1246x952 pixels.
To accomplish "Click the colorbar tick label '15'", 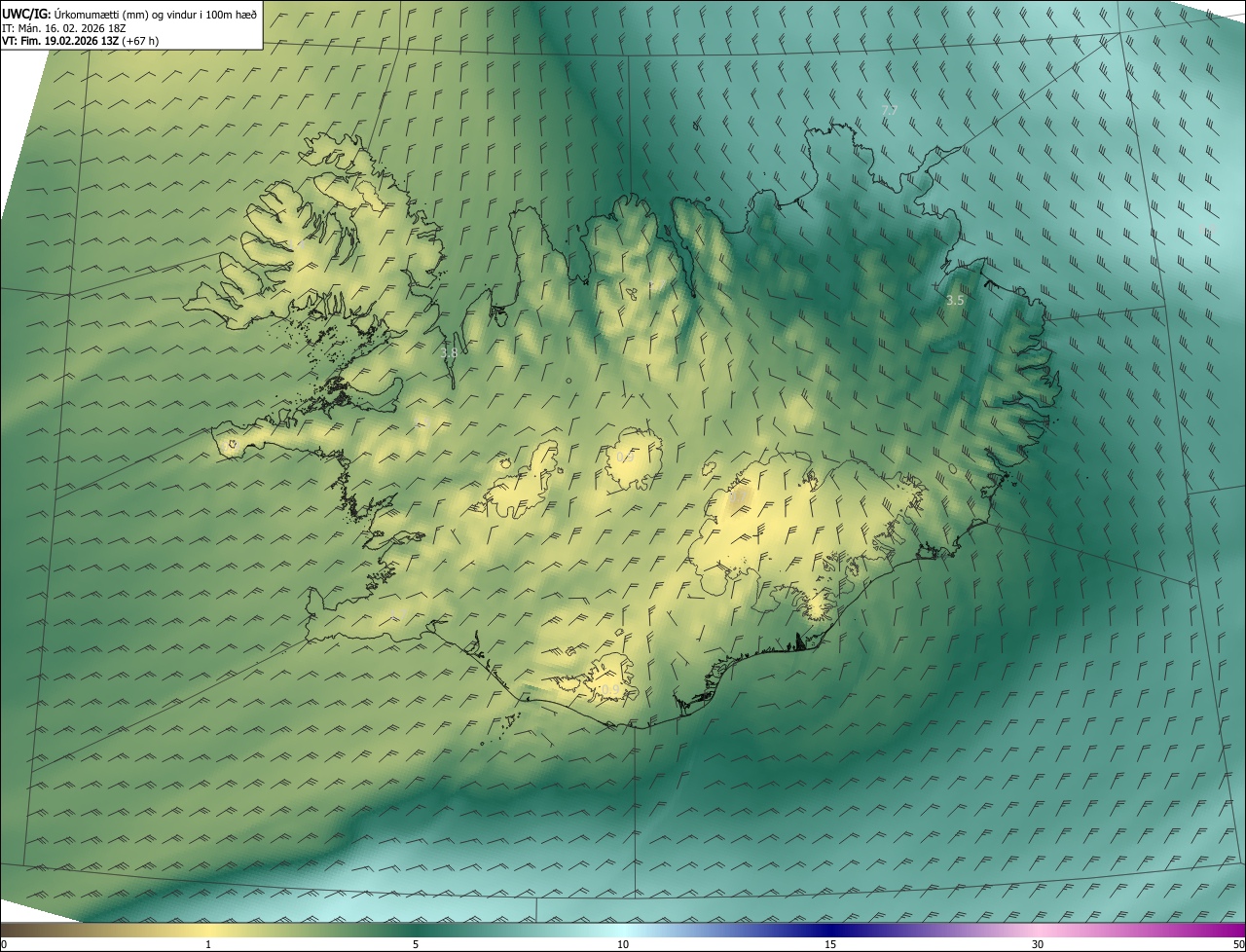I will tap(830, 944).
